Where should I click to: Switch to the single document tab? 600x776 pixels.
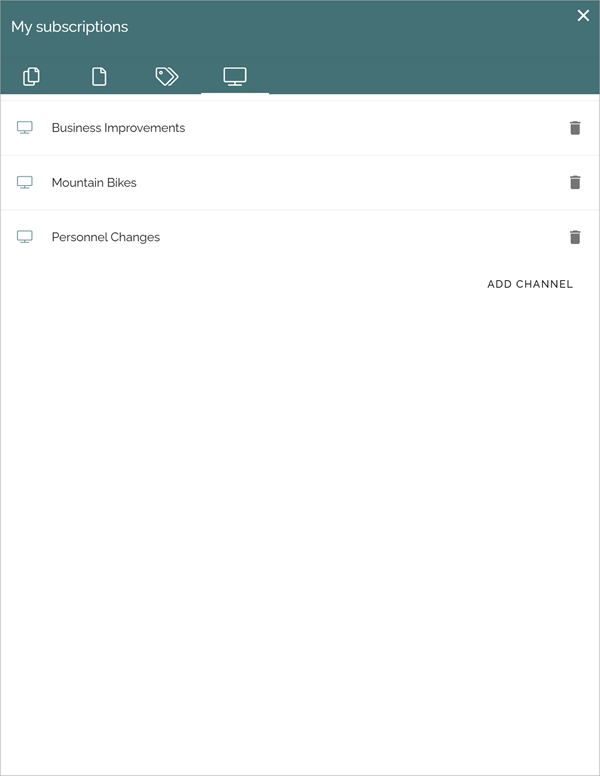99,77
